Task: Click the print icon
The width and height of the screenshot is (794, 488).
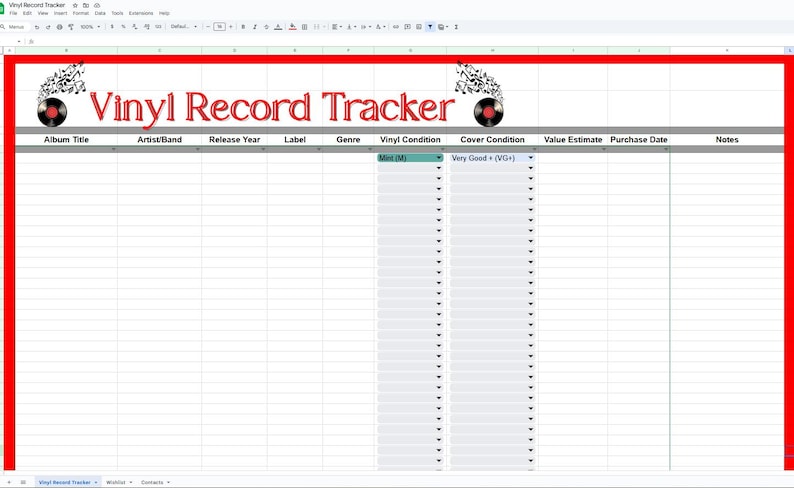Action: (x=59, y=27)
